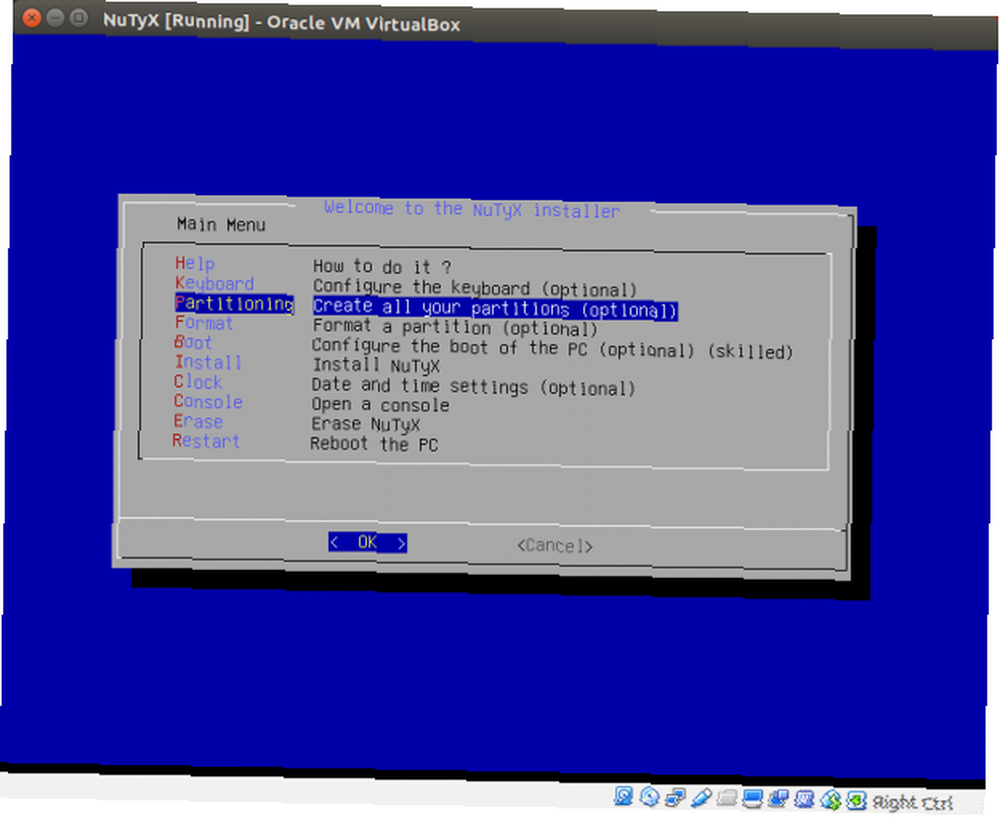Maximize the VirtualBox window

(x=79, y=18)
